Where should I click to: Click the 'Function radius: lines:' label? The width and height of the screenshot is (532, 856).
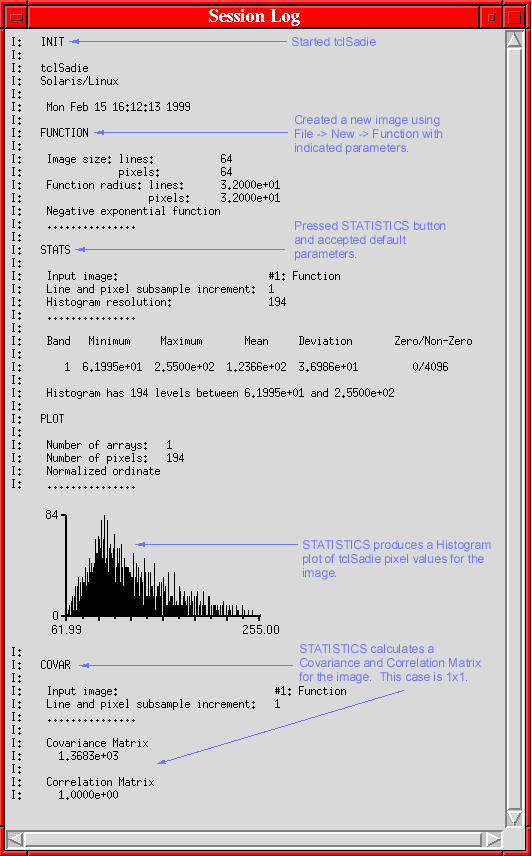(116, 185)
